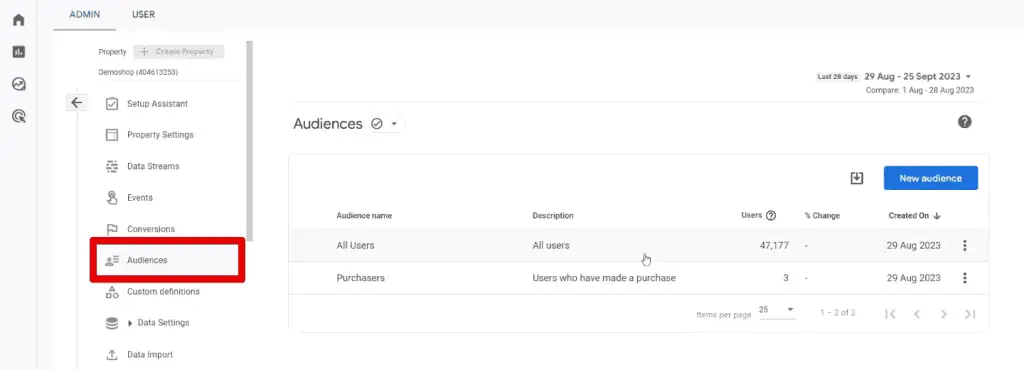
Task: Open Reports bar chart icon
Action: click(18, 52)
